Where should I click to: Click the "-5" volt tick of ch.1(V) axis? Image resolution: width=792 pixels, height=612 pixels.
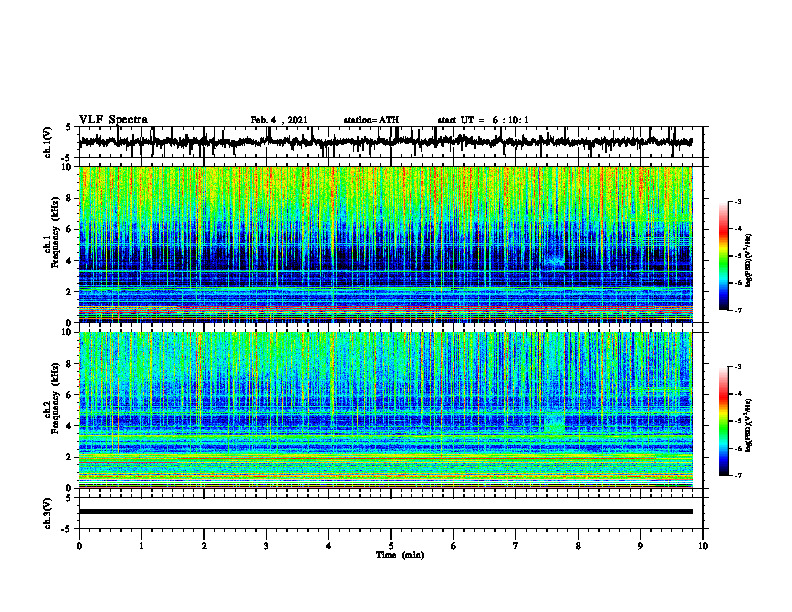click(67, 158)
